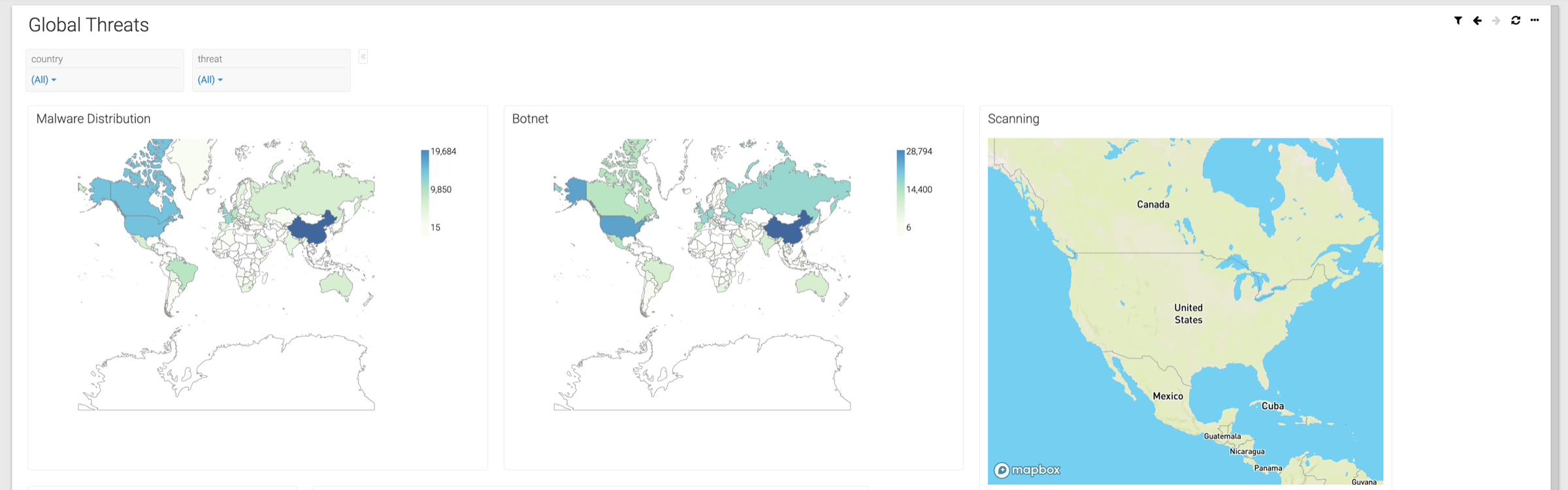The width and height of the screenshot is (1568, 490).
Task: Click the Cuba label on Scanning map
Action: [x=1272, y=406]
